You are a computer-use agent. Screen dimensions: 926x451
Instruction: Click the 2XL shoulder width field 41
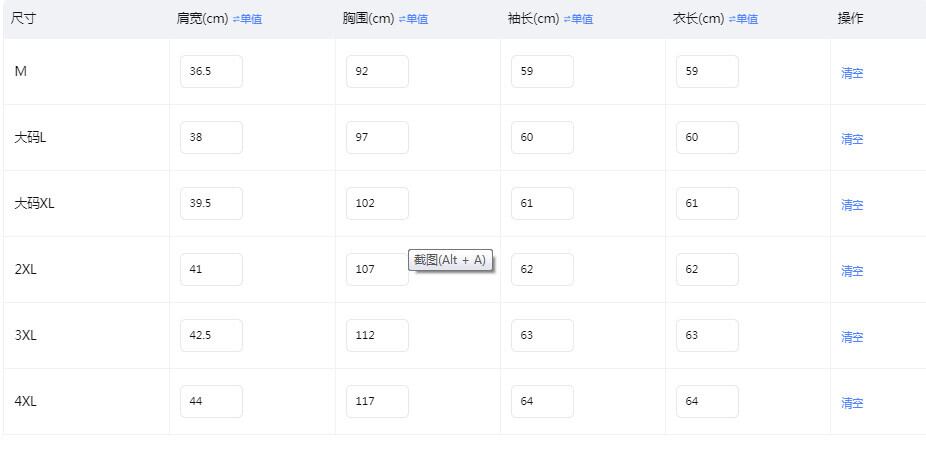(211, 270)
